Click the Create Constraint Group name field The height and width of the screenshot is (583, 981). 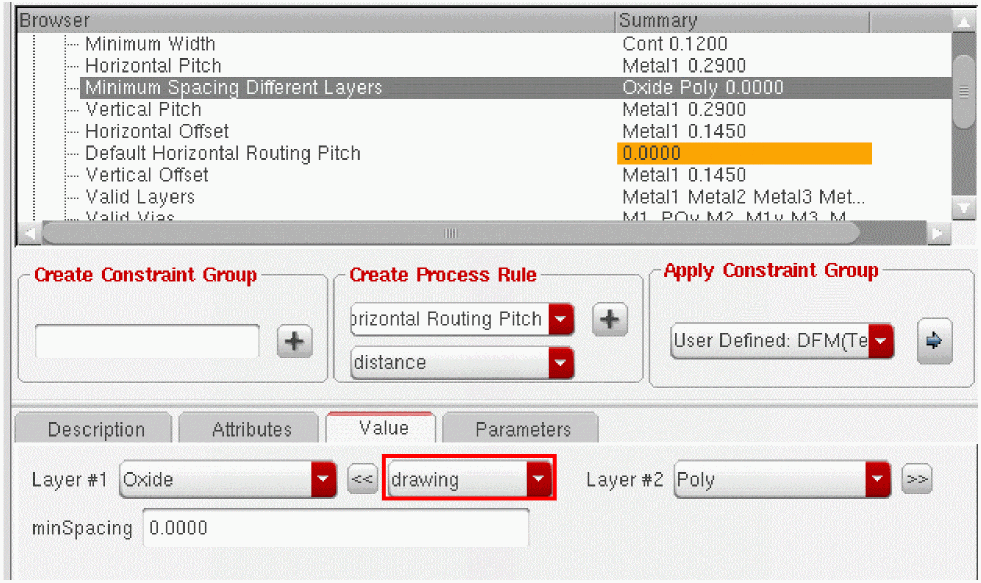(147, 341)
